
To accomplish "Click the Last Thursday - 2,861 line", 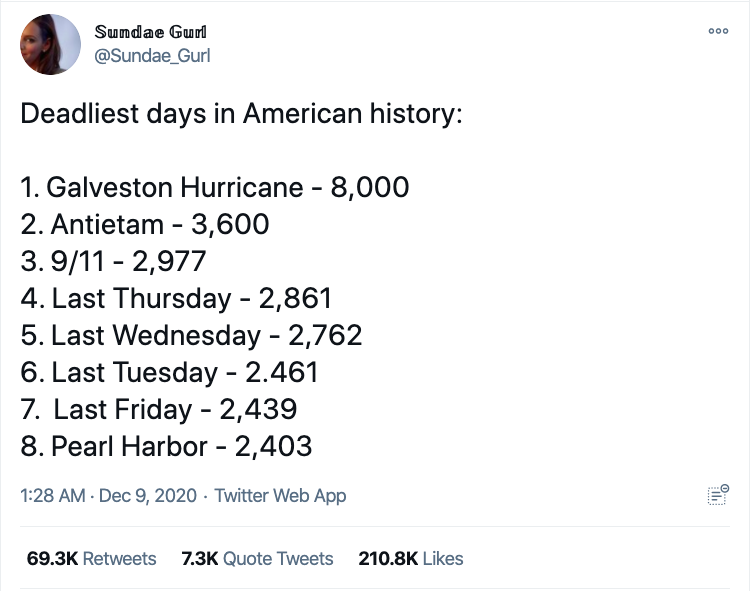I will pos(176,298).
